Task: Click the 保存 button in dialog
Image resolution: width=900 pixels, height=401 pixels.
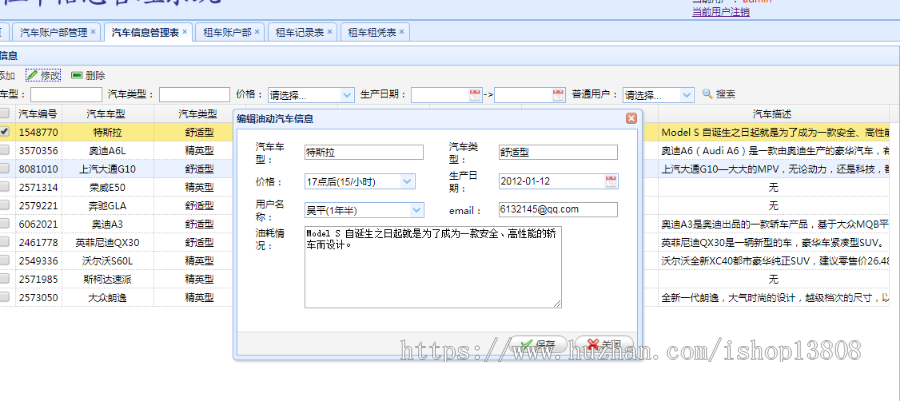Action: (x=539, y=344)
